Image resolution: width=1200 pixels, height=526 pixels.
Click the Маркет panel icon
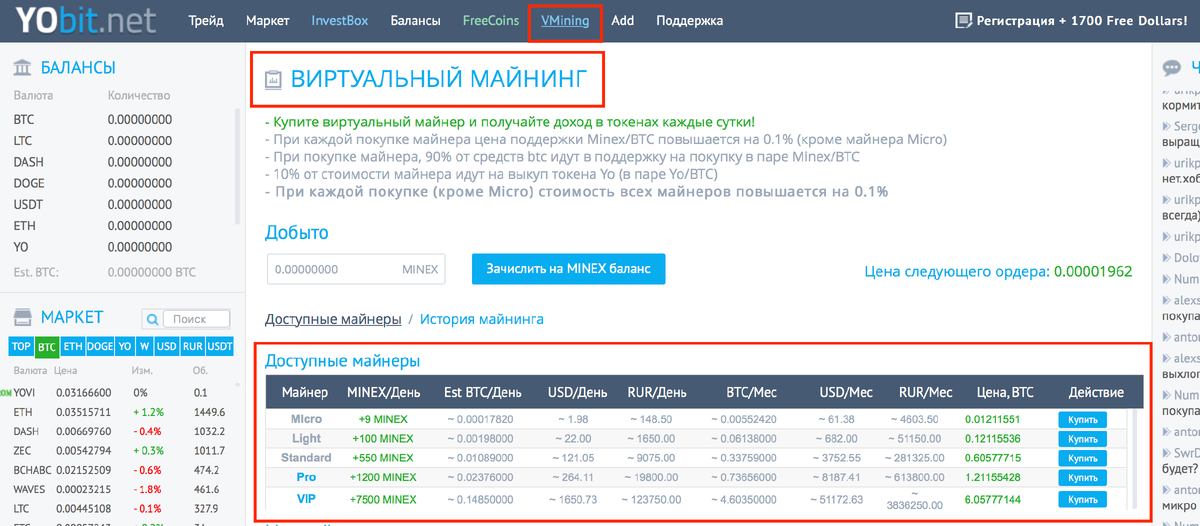(23, 318)
